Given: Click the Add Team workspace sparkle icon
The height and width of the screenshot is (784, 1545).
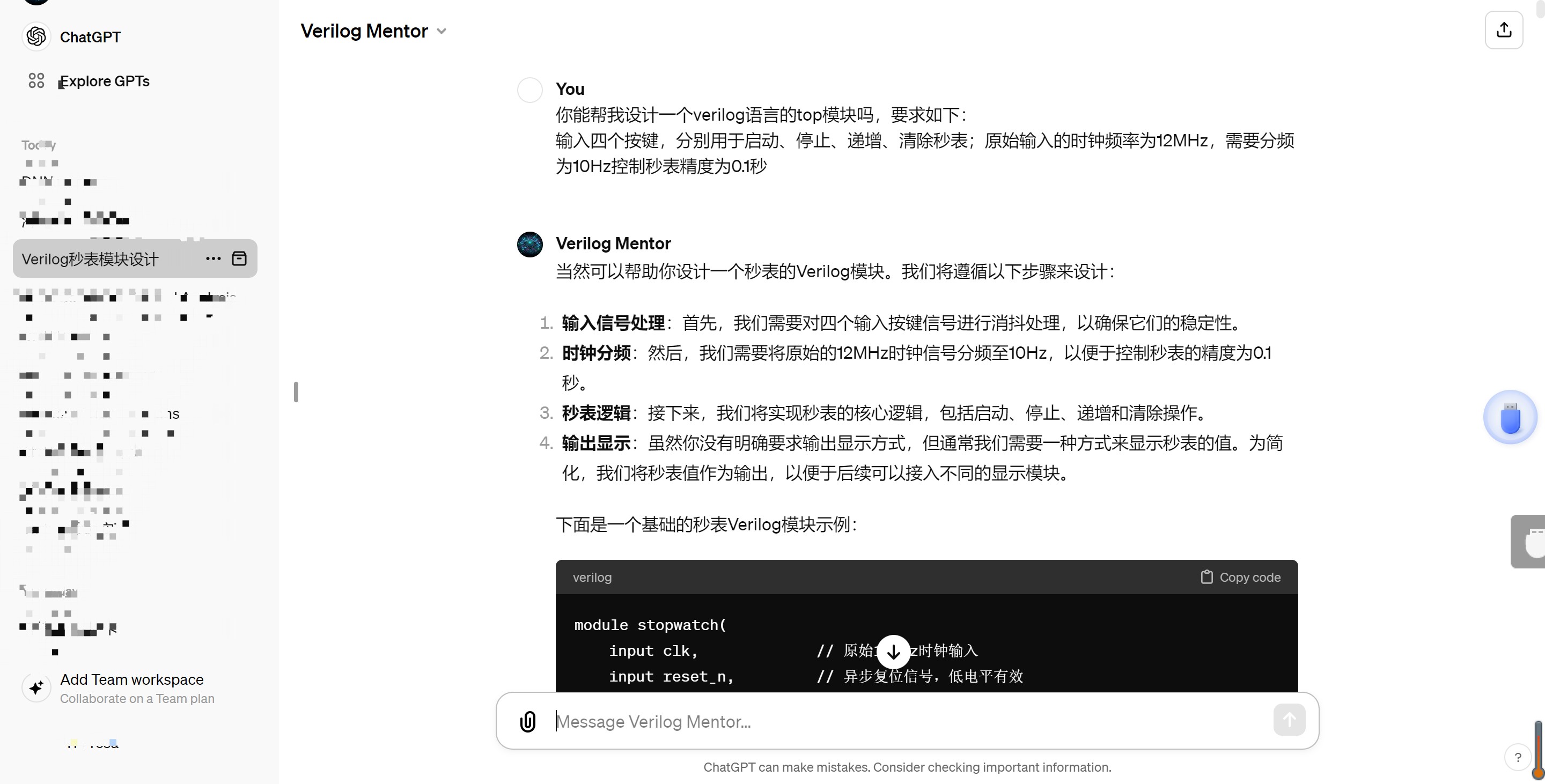Looking at the screenshot, I should pyautogui.click(x=36, y=687).
